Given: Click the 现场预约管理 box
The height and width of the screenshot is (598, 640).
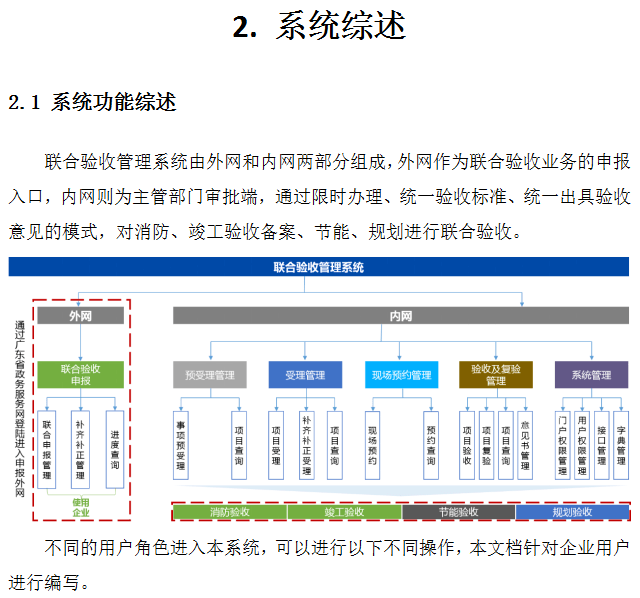Looking at the screenshot, I should click(x=401, y=375).
